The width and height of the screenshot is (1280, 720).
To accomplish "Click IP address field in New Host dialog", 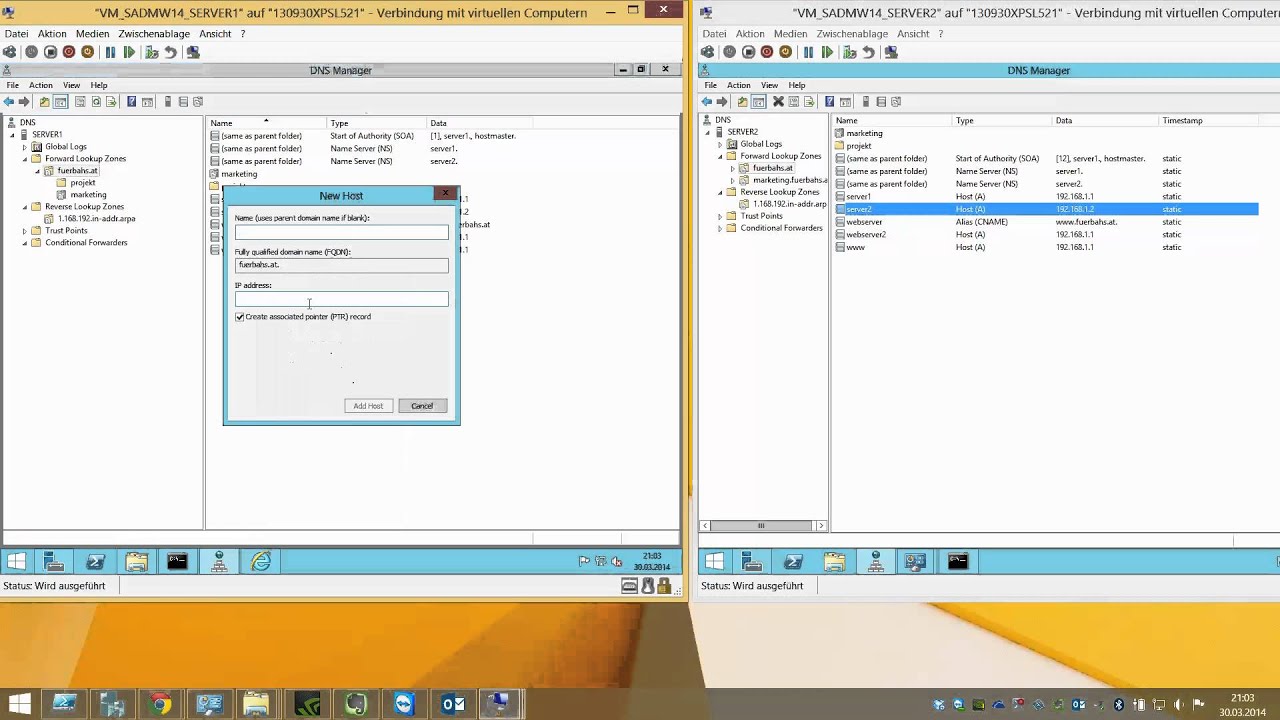I will click(342, 299).
